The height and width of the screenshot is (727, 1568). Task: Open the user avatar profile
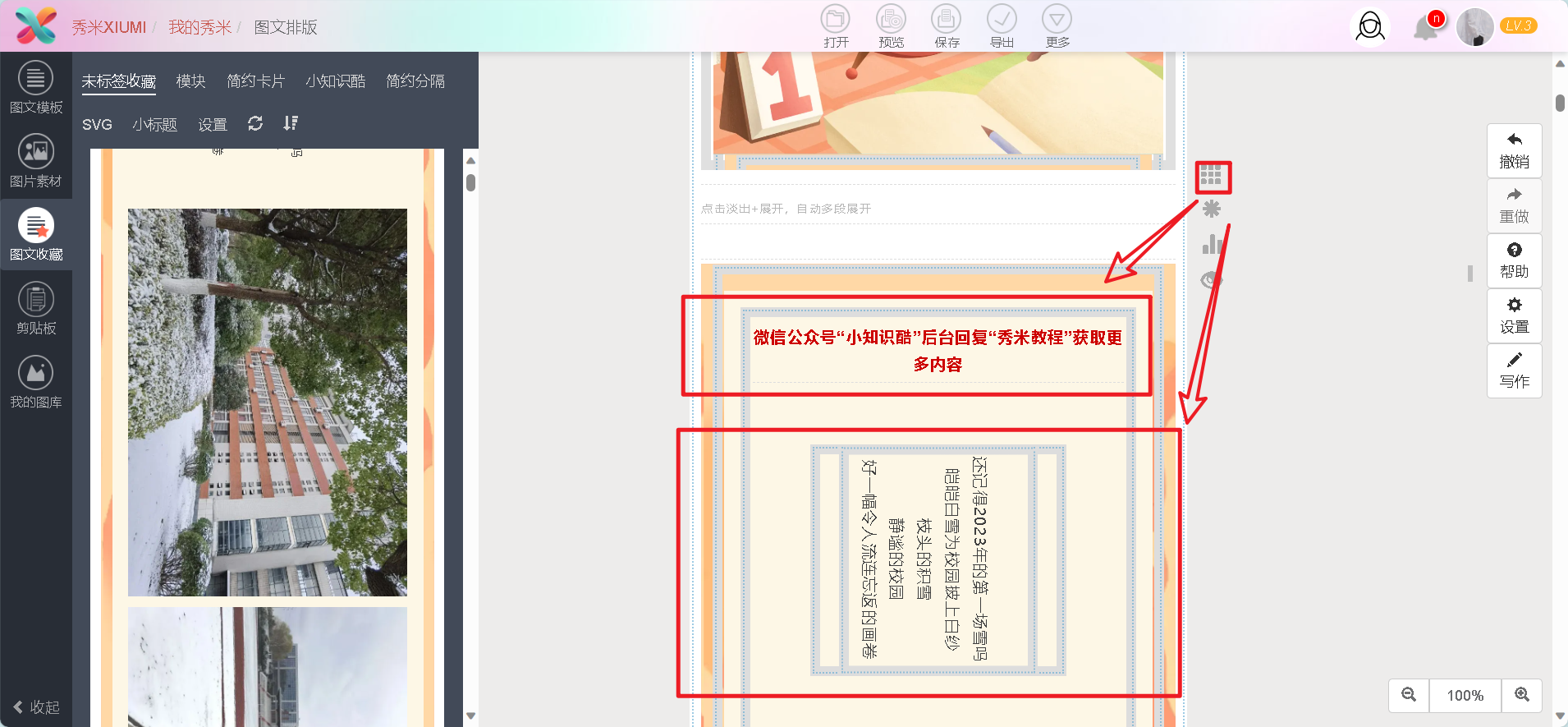pyautogui.click(x=1475, y=27)
